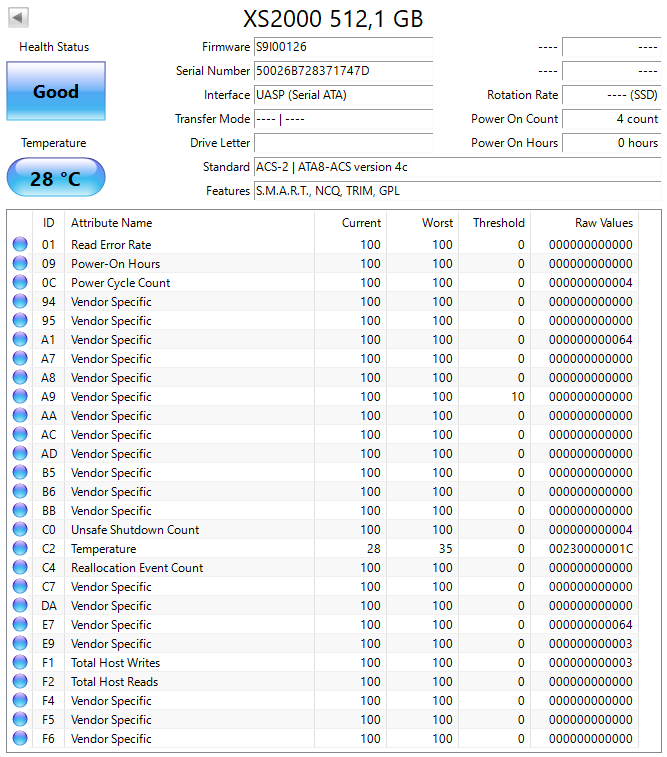The width and height of the screenshot is (667, 757).
Task: Click the status orb in row A7
Action: click(20, 358)
